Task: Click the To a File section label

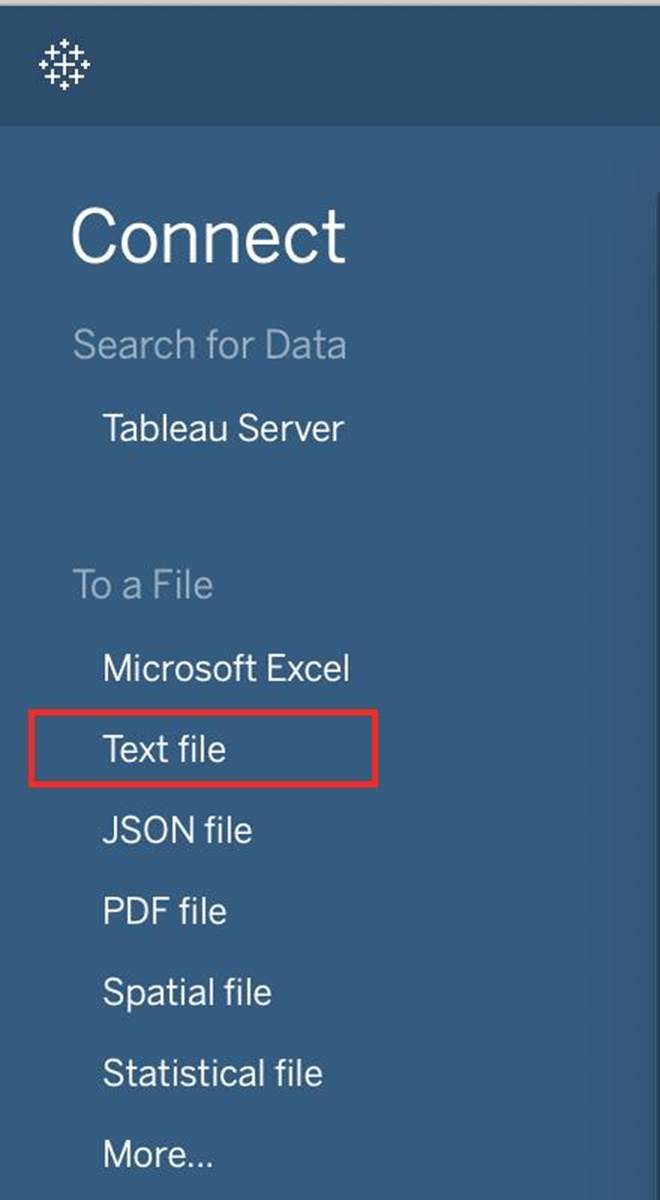Action: click(x=142, y=585)
